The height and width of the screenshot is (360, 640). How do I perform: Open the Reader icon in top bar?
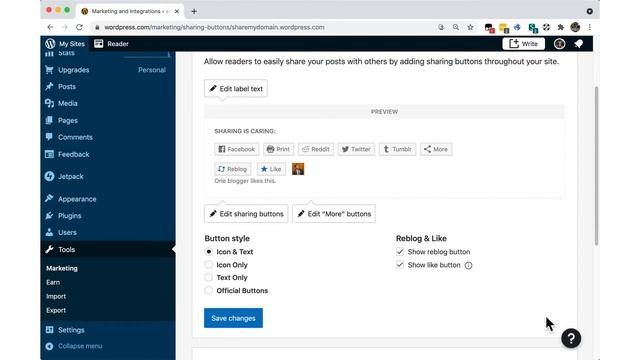99,44
